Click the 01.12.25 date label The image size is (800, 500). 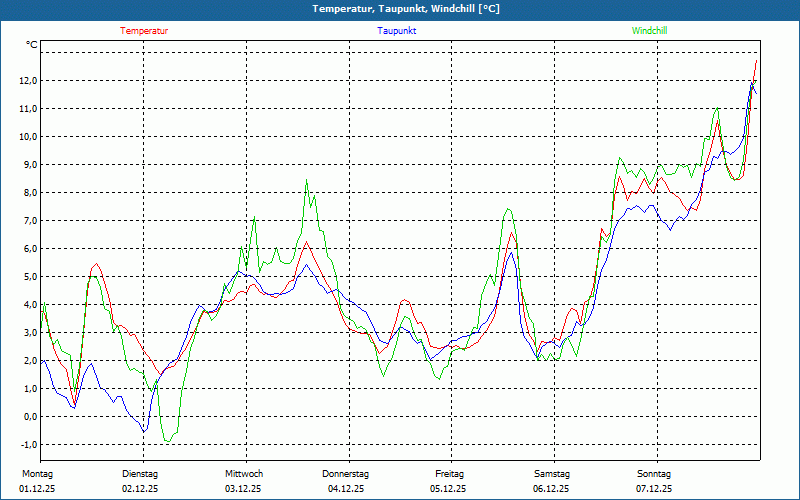point(39,489)
